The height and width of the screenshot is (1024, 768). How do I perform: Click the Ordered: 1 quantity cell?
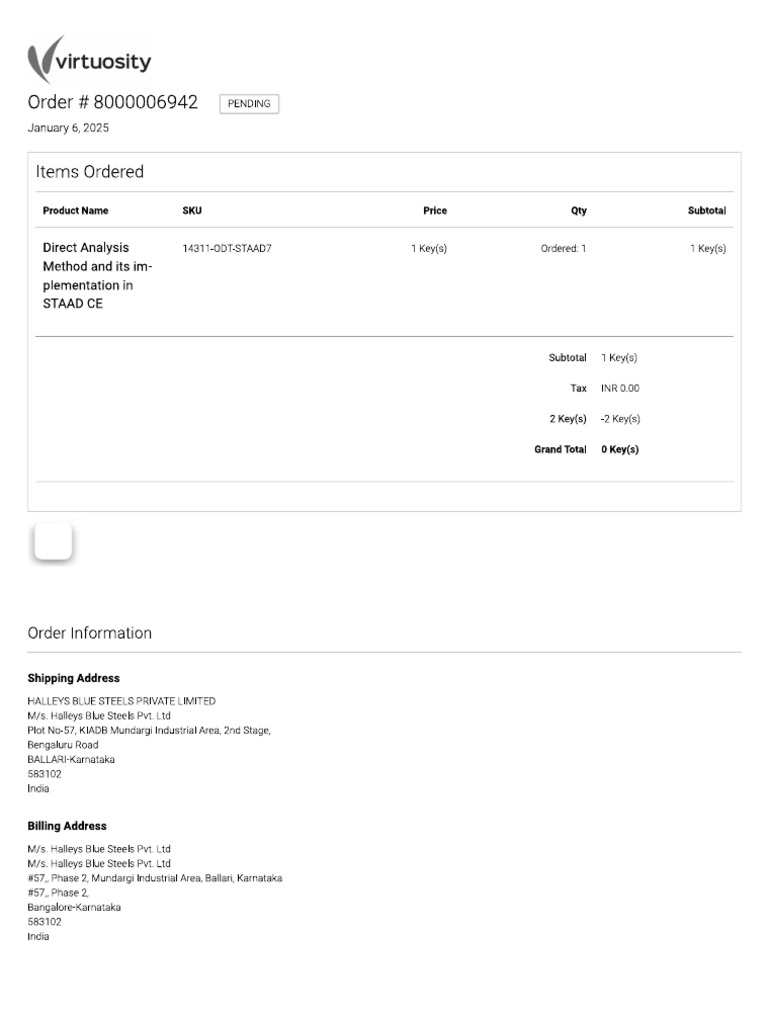(x=564, y=248)
